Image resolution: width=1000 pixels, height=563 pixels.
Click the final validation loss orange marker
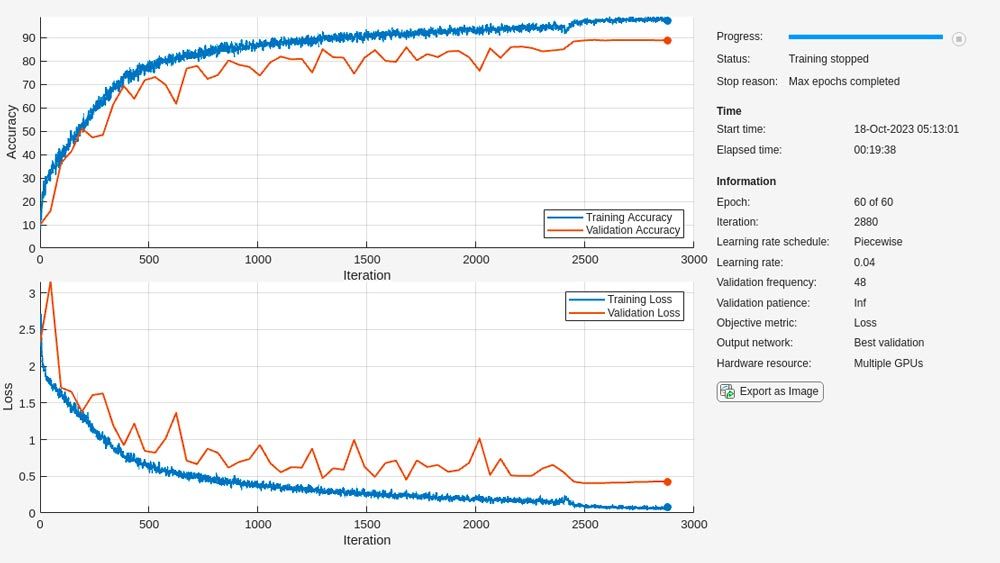tap(667, 481)
